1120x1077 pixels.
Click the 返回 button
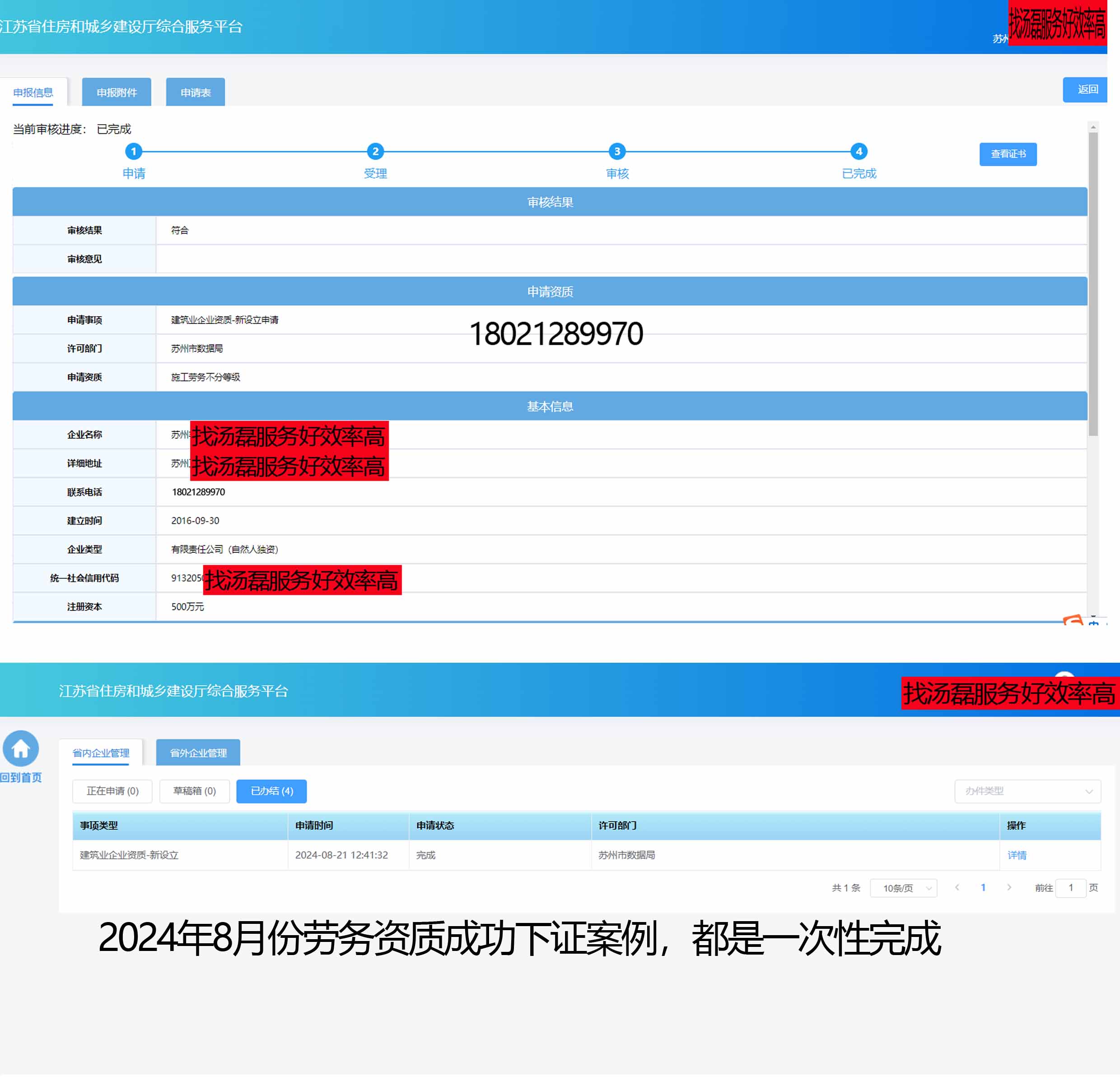[x=1085, y=89]
